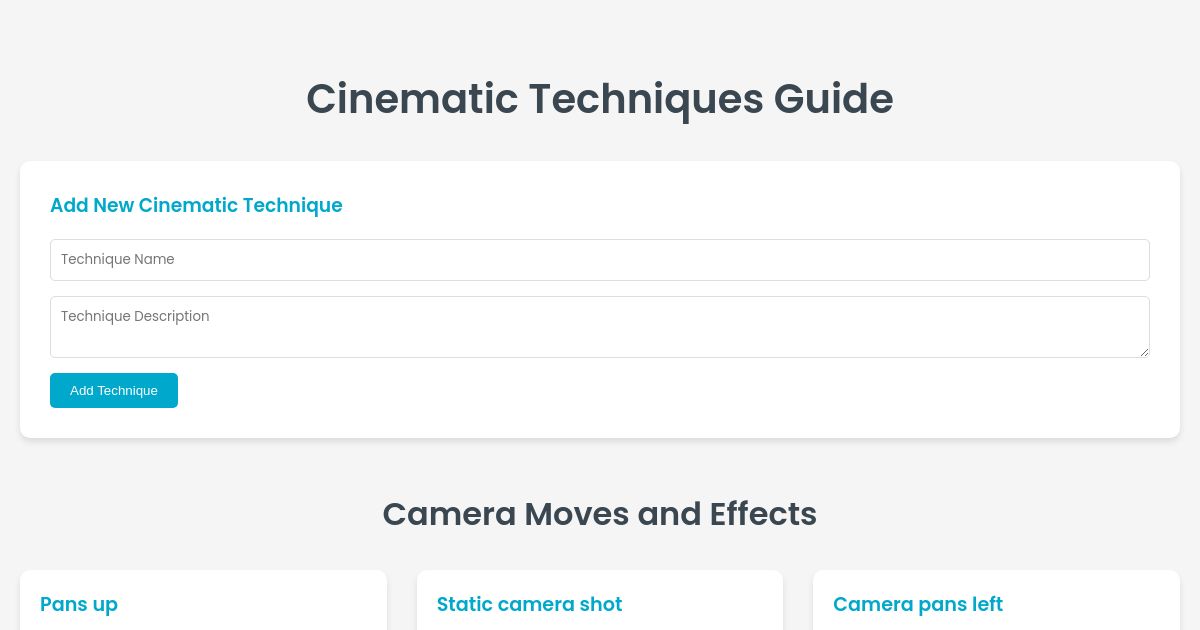
Task: Open the "Pans up" technique card
Action: pyautogui.click(x=203, y=600)
